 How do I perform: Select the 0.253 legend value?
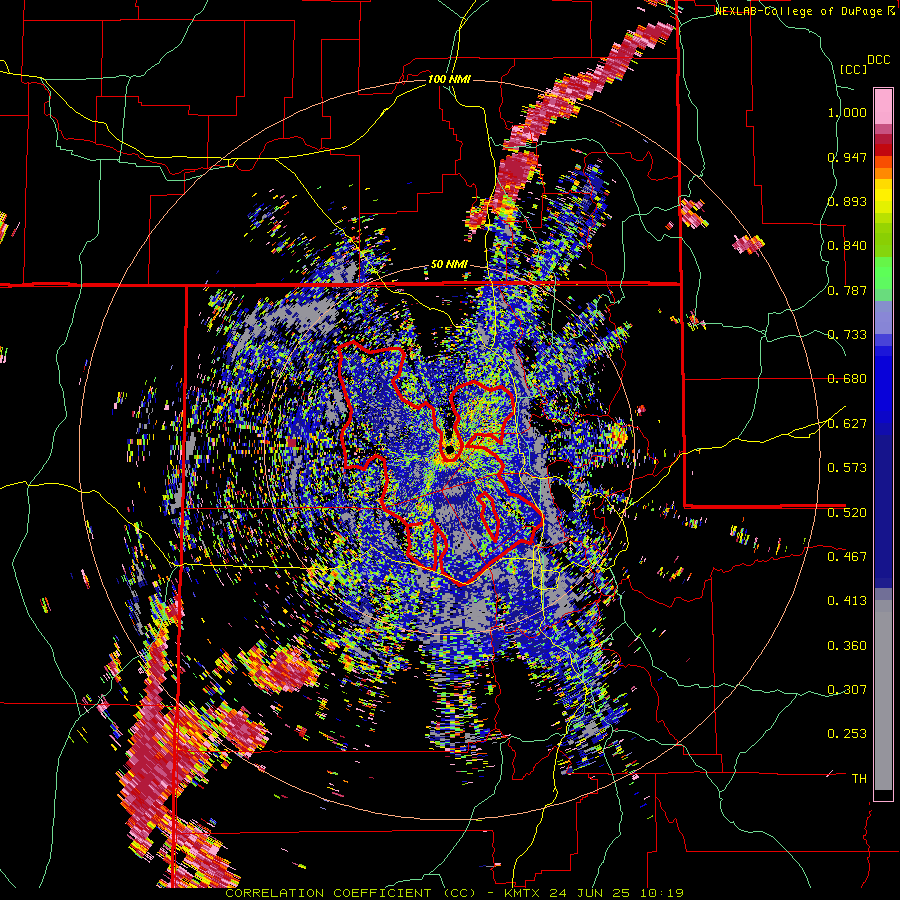(x=847, y=734)
